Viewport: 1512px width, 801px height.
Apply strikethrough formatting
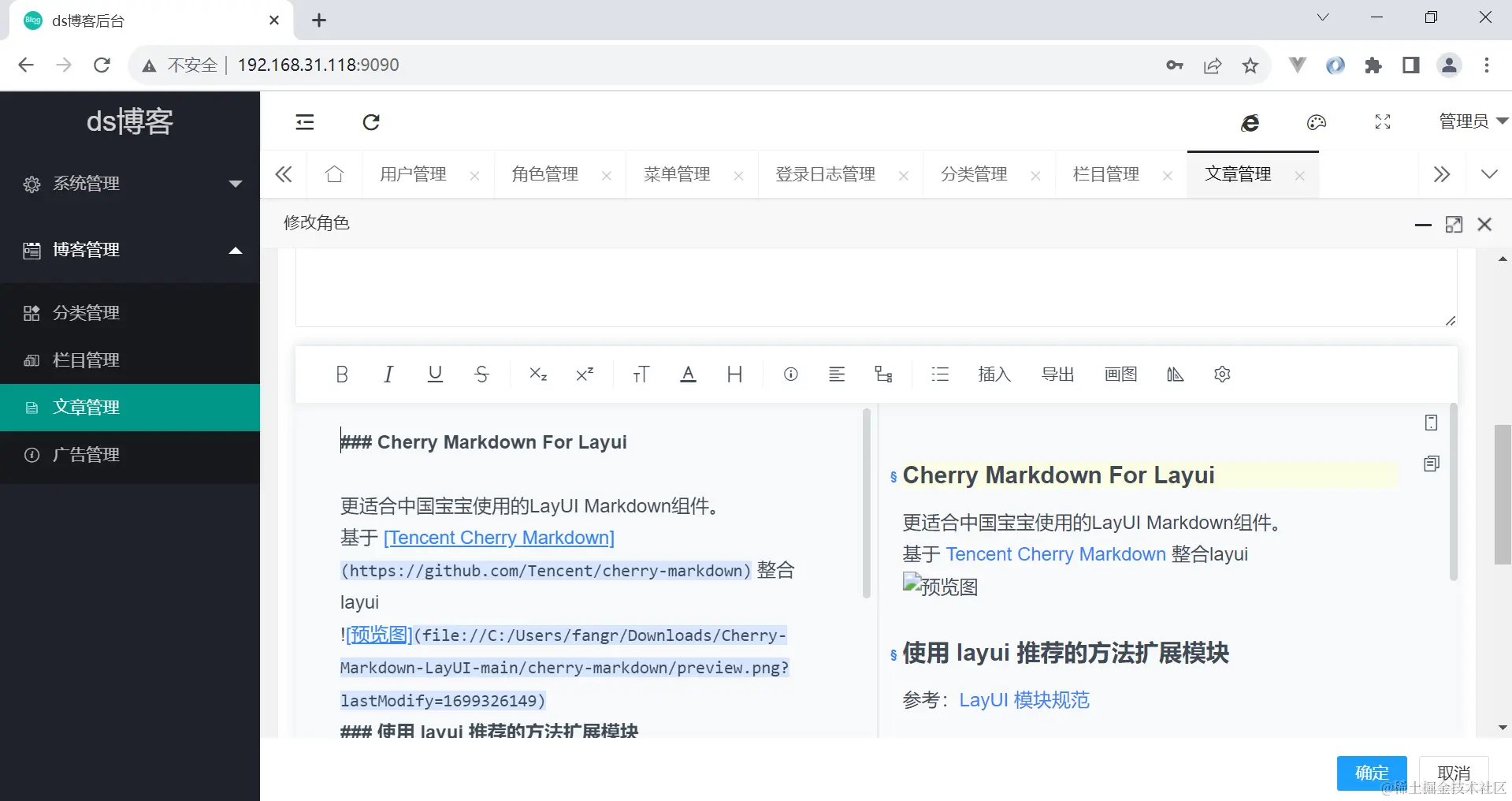(481, 374)
